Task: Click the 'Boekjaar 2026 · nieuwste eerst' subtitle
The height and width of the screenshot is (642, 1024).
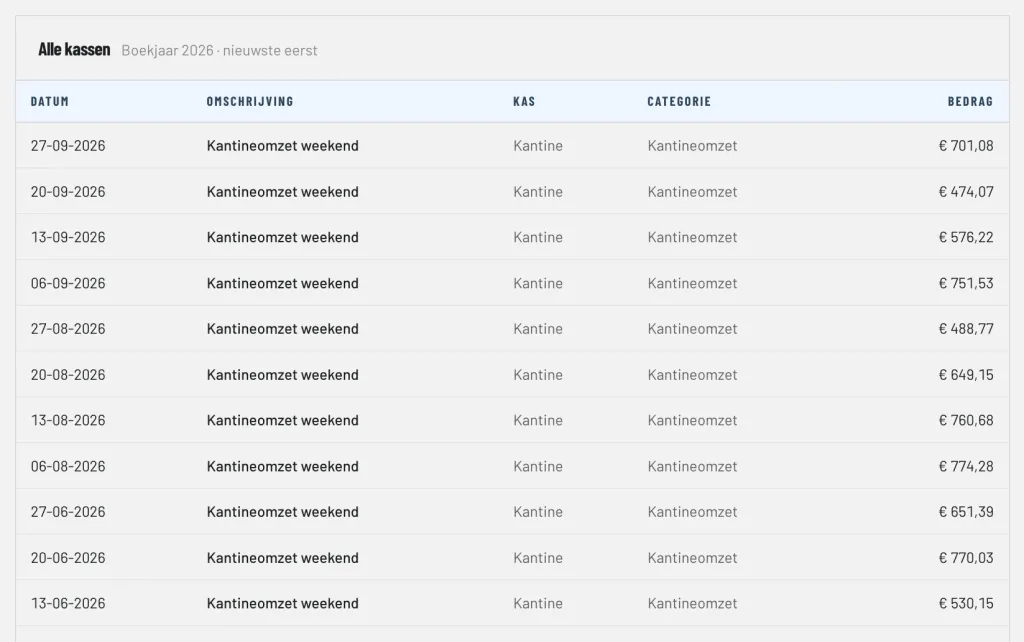Action: 219,50
